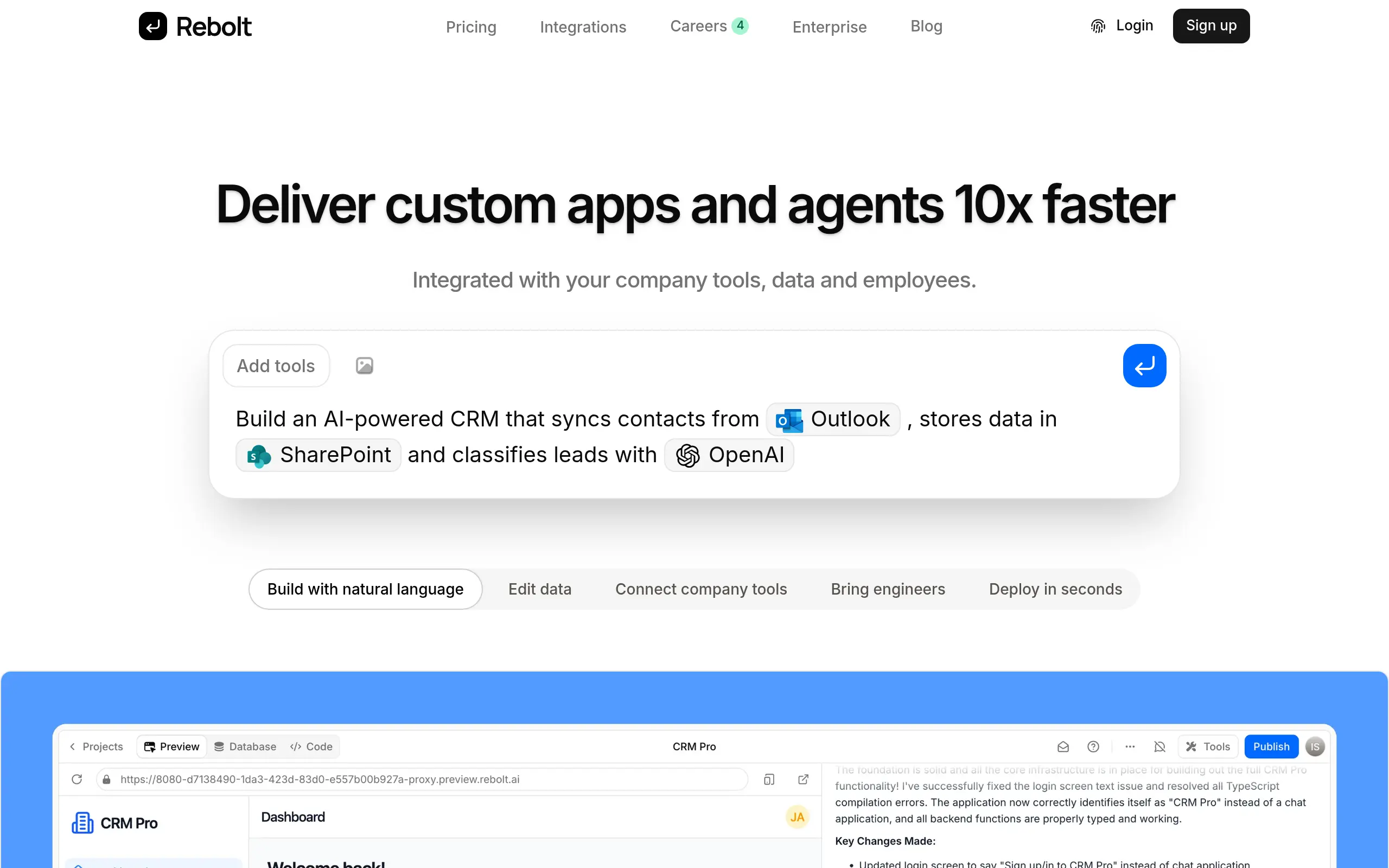Switch to Connect company tools tab

[701, 589]
